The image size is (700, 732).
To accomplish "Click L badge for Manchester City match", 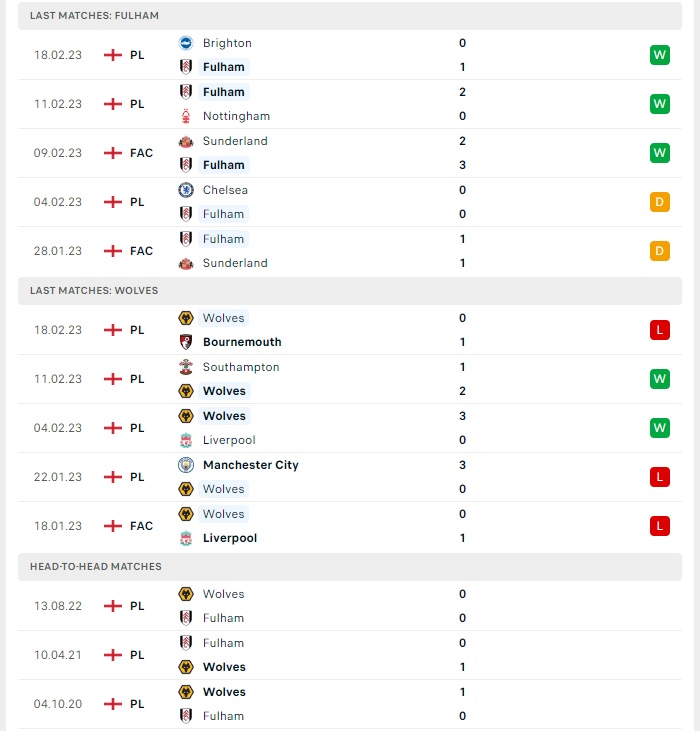I will point(659,477).
